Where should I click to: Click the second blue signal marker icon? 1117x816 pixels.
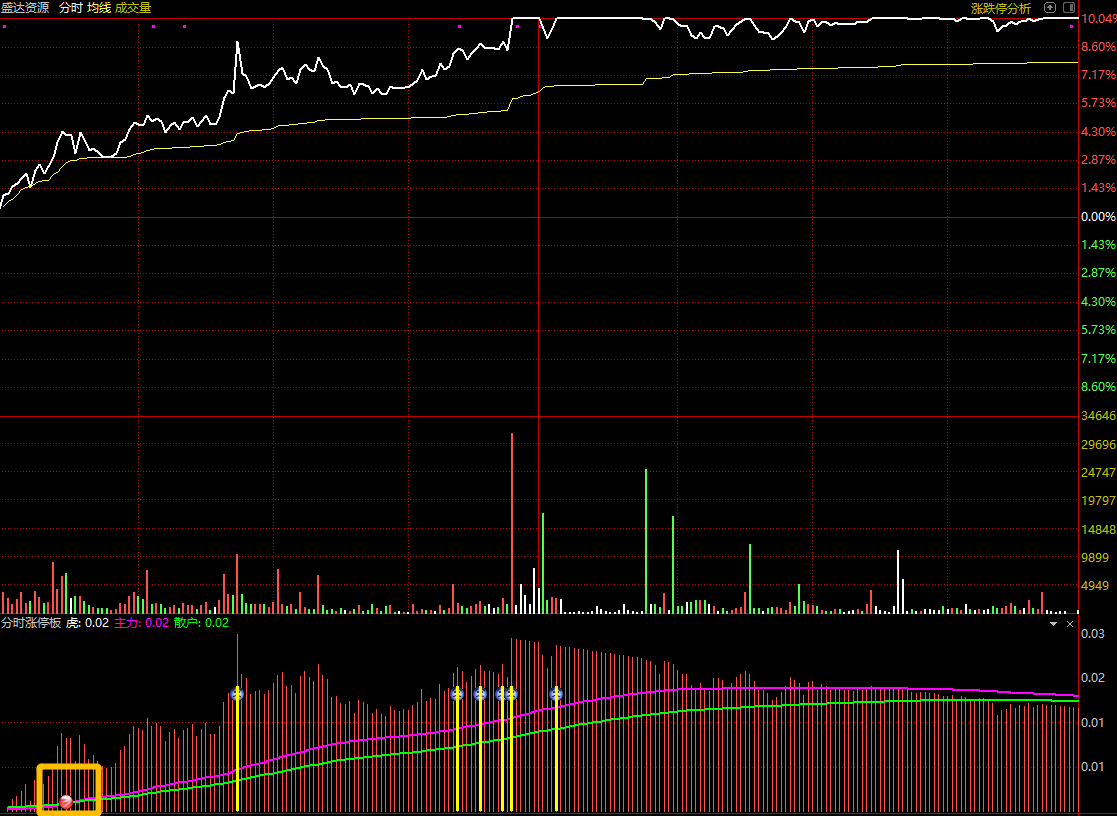click(x=457, y=693)
